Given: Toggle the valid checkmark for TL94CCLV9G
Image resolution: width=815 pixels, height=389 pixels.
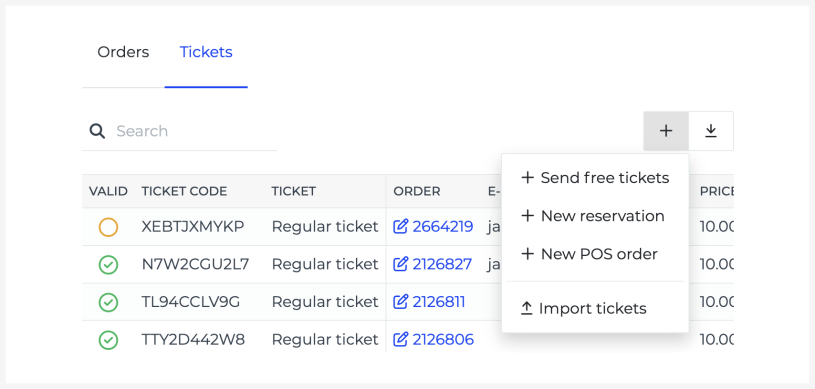Looking at the screenshot, I should click(108, 302).
